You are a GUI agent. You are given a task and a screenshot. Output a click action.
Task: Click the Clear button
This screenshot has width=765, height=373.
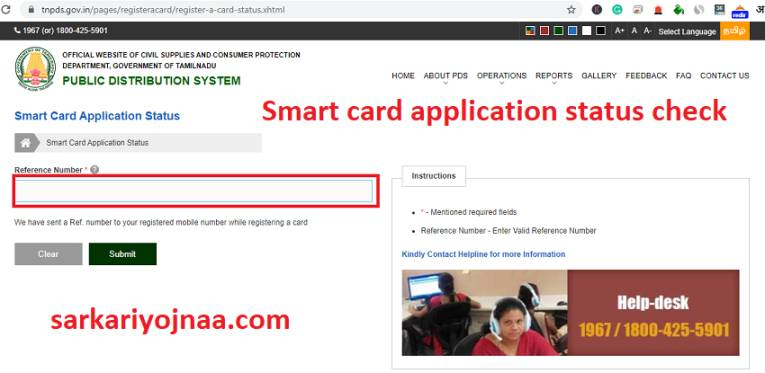click(48, 254)
